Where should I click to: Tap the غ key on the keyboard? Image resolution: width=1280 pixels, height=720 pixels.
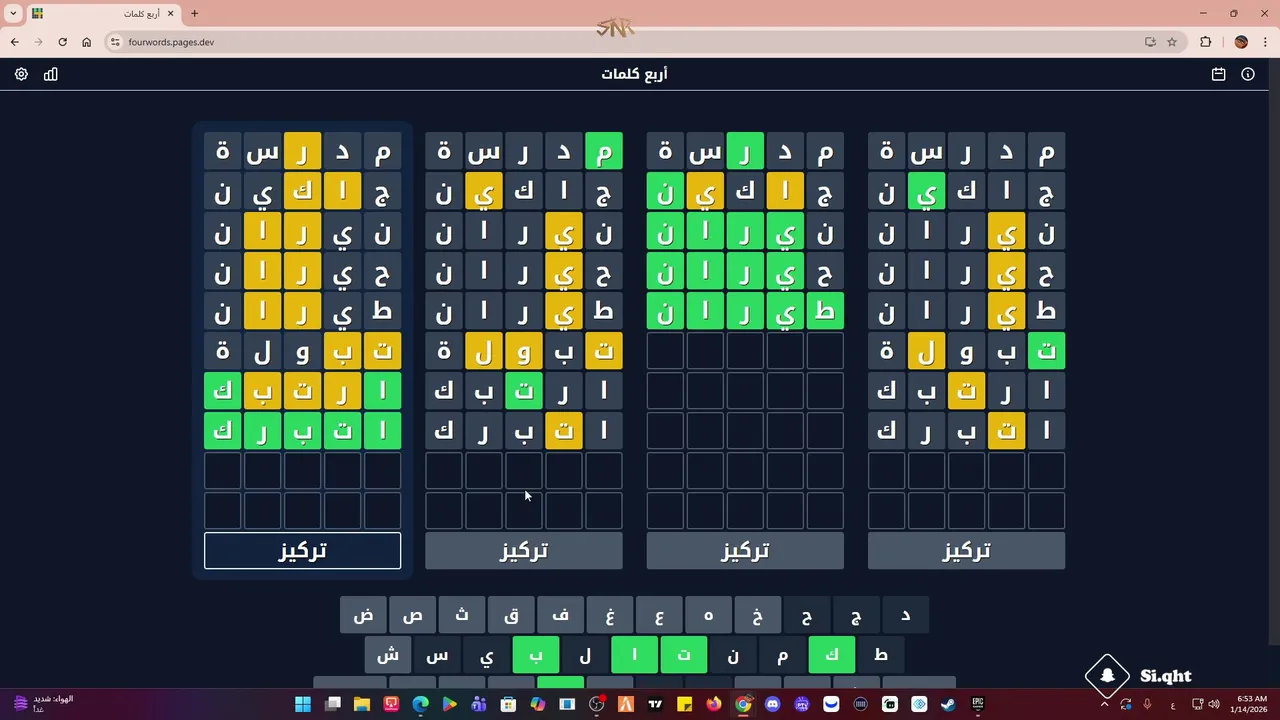click(x=610, y=615)
